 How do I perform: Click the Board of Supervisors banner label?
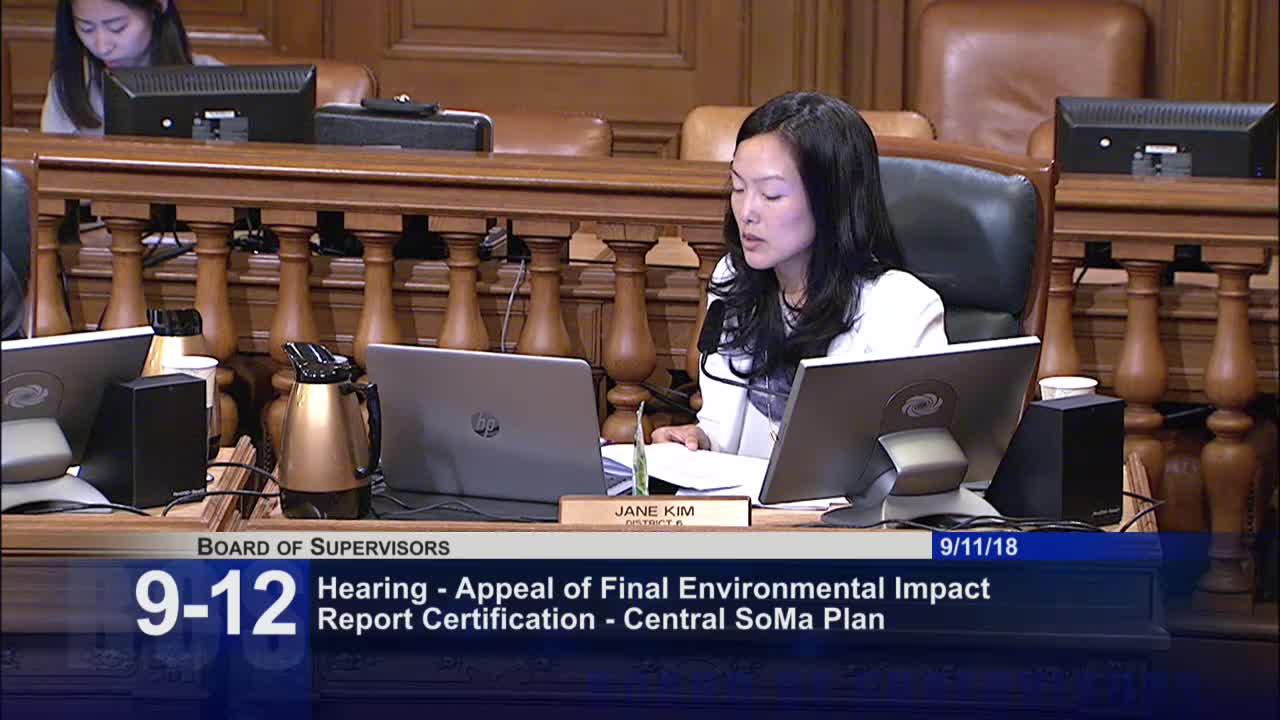point(323,547)
